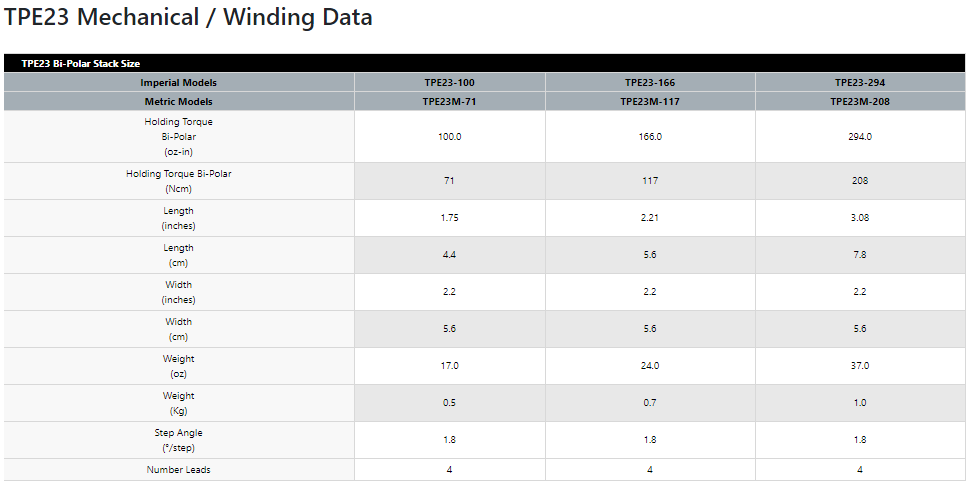
Task: Select the 294.0 holding torque value
Action: pos(860,137)
